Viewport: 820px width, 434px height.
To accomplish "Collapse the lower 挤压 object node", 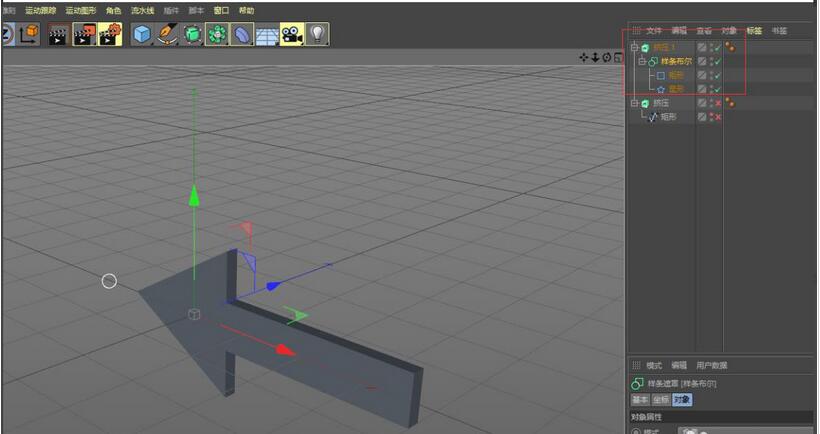I will 633,103.
